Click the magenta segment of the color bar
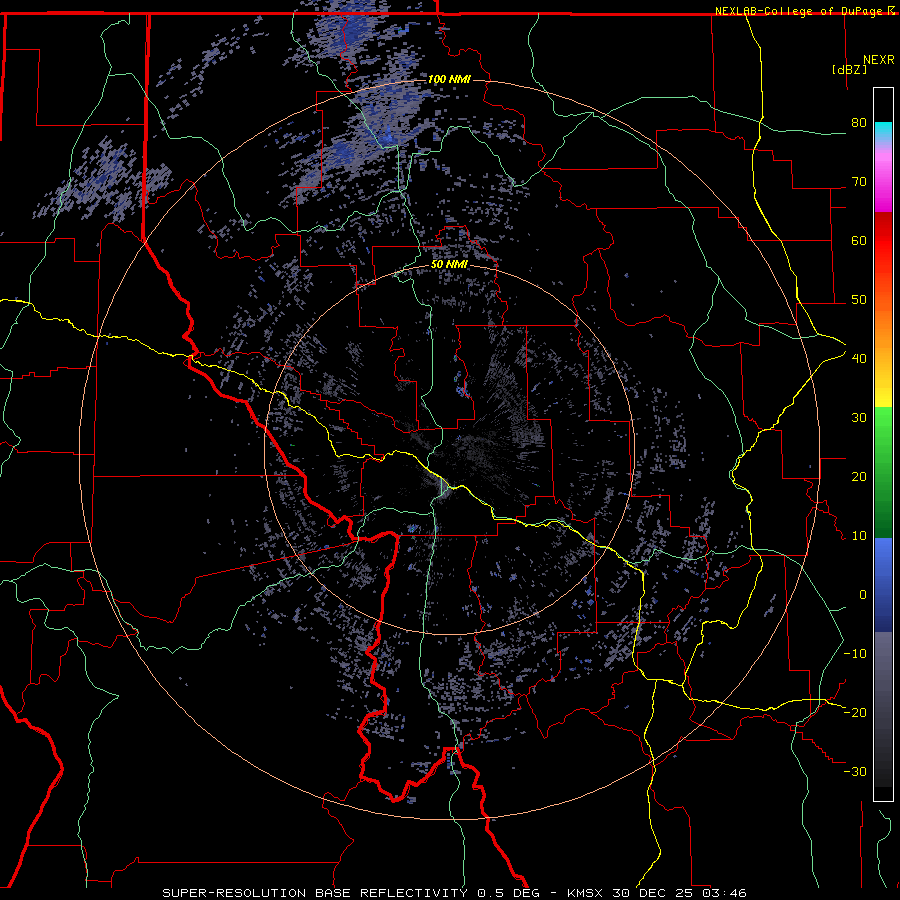The width and height of the screenshot is (900, 900). [x=883, y=184]
